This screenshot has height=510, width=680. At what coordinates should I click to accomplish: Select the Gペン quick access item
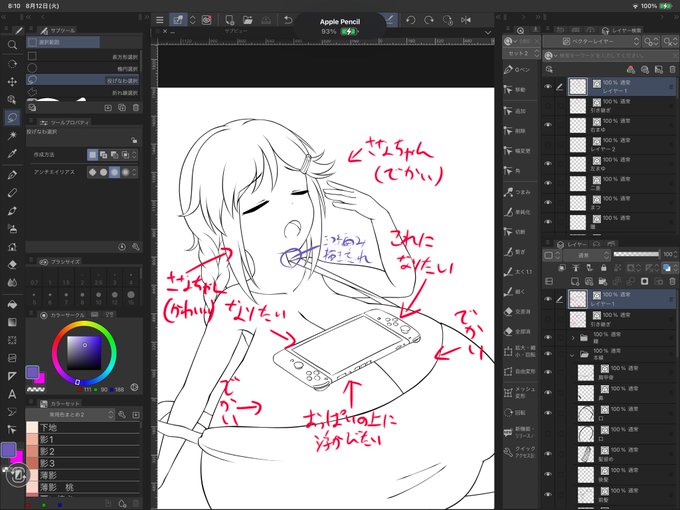pos(519,70)
